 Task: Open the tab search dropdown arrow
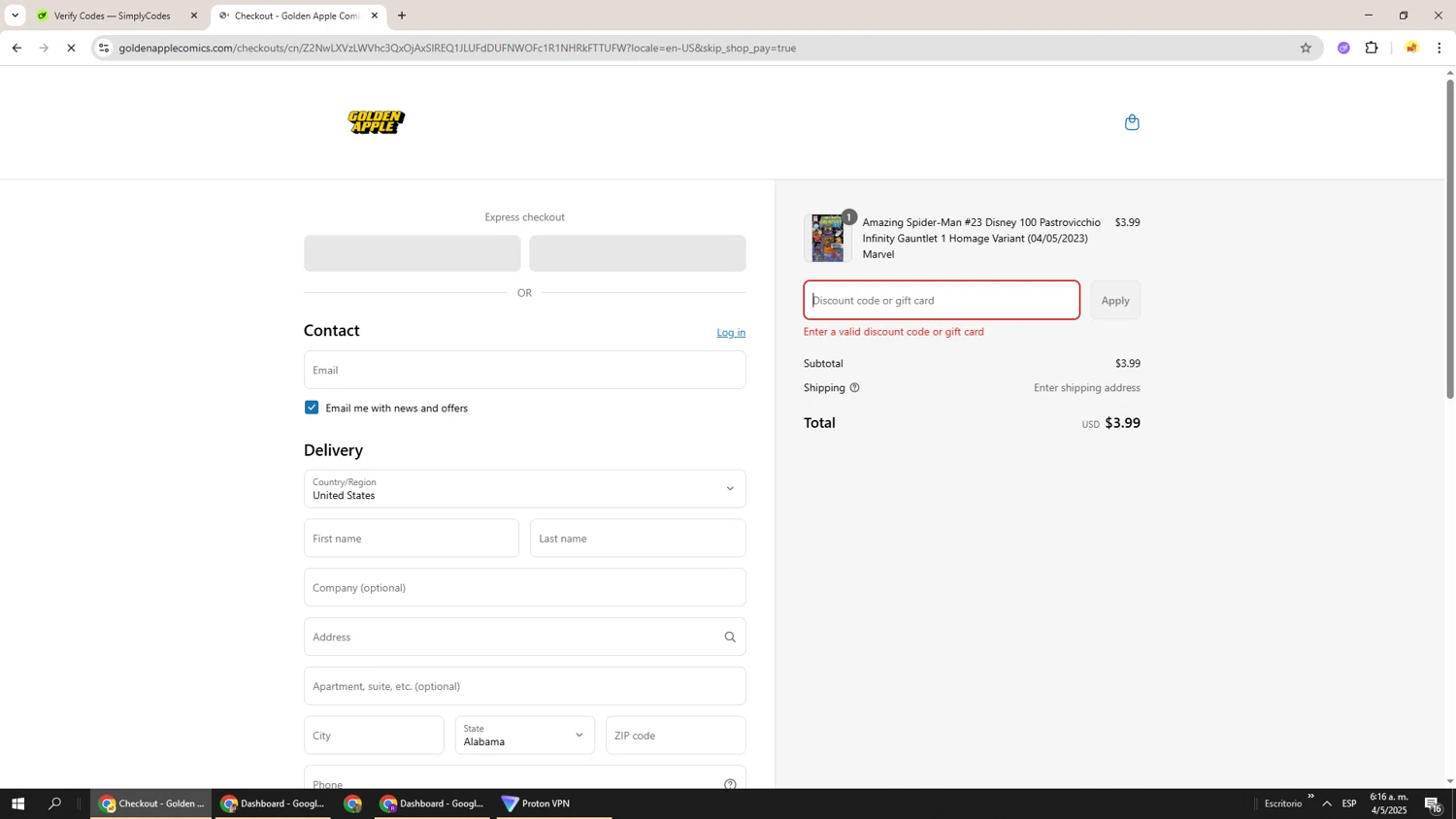15,16
